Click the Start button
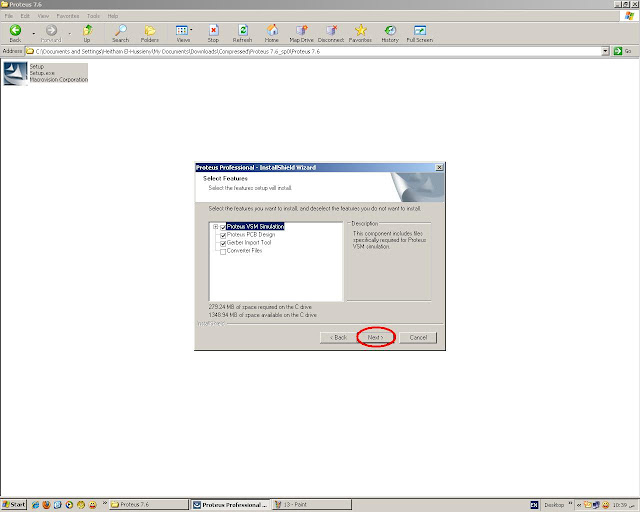This screenshot has width=640, height=512. (x=13, y=505)
